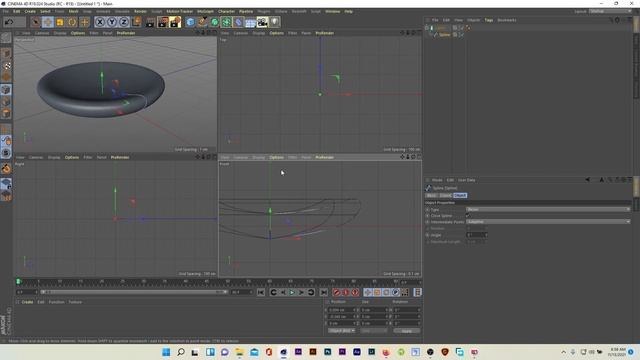Toggle the Spline object's enabled checkmark

[x=462, y=35]
